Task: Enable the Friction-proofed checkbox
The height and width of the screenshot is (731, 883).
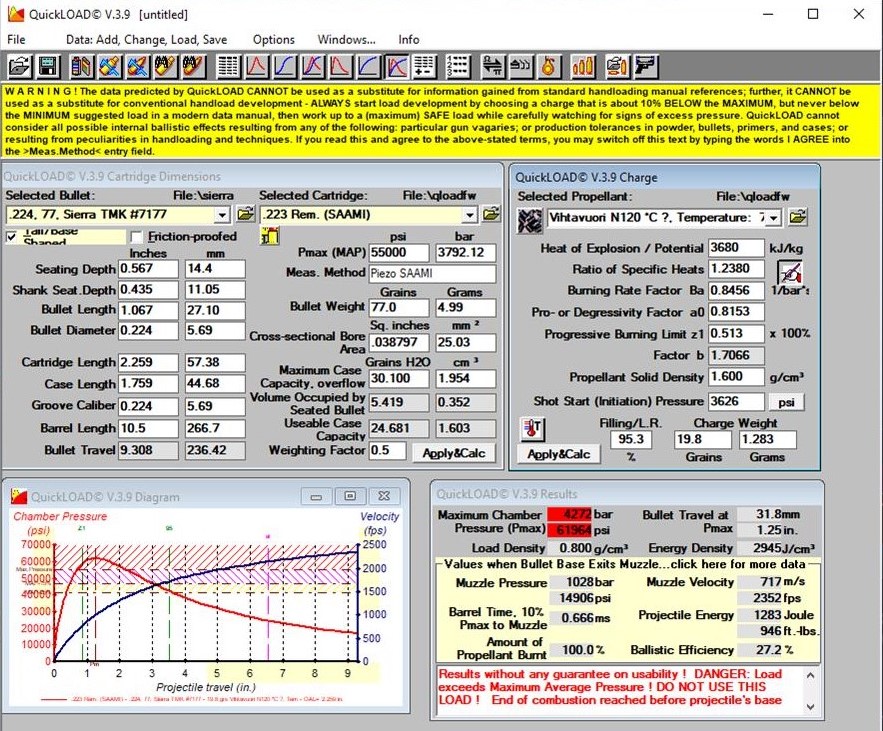Action: click(x=136, y=237)
